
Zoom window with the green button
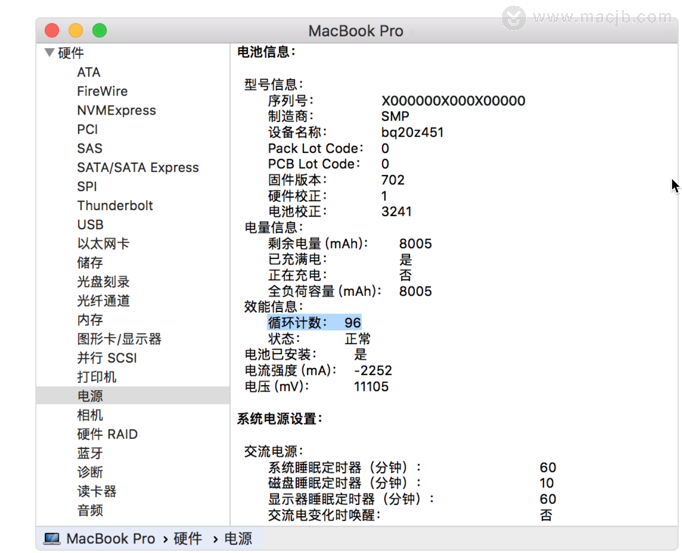[x=100, y=30]
